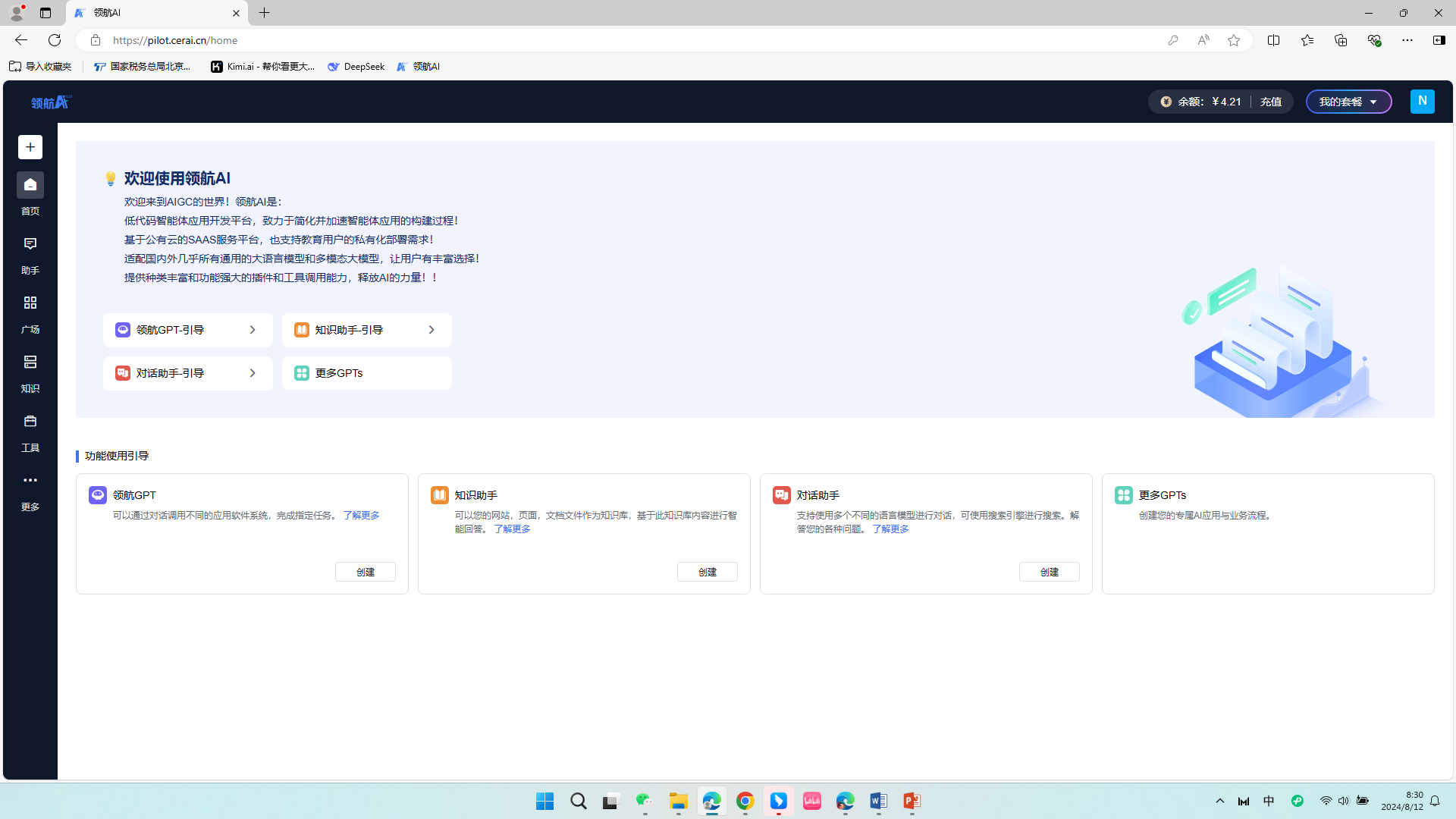The image size is (1456, 819).
Task: Click the purple 领航GPT card icon
Action: 98,495
